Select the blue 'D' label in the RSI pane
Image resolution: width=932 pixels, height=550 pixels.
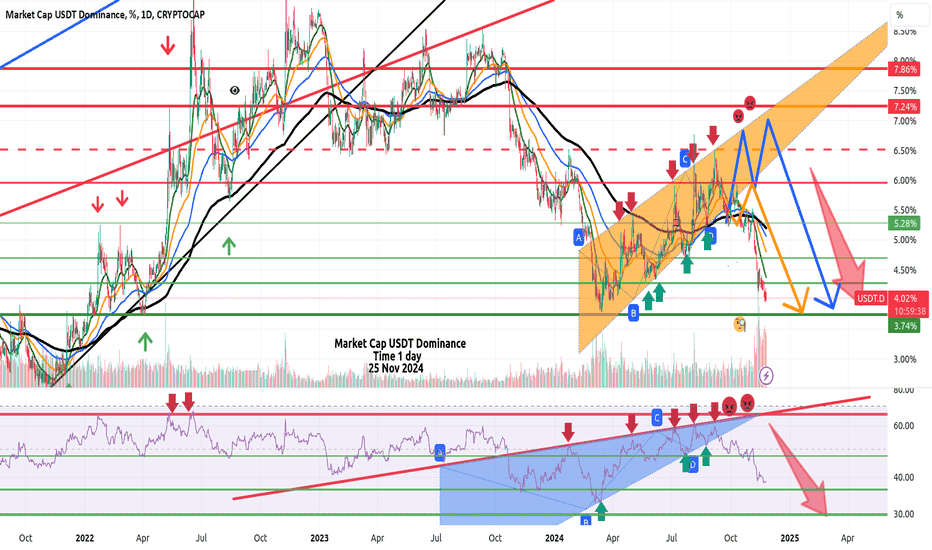tap(692, 465)
